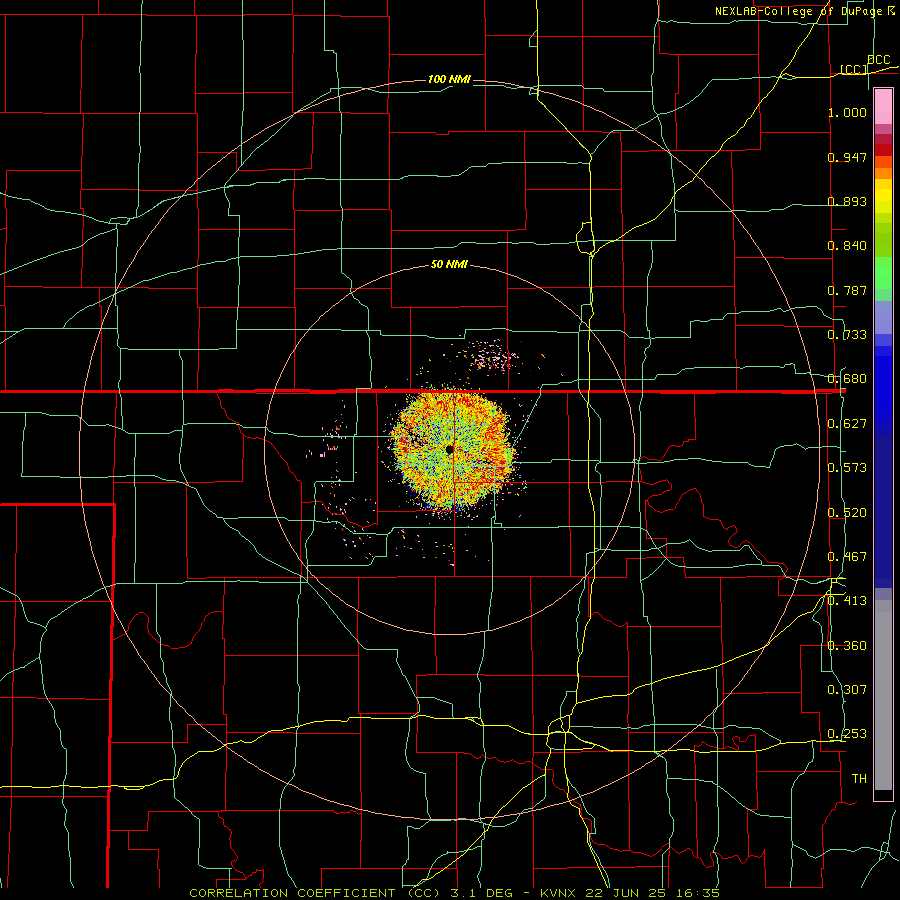Select the 0.787 scale value
900x900 pixels.
(847, 290)
